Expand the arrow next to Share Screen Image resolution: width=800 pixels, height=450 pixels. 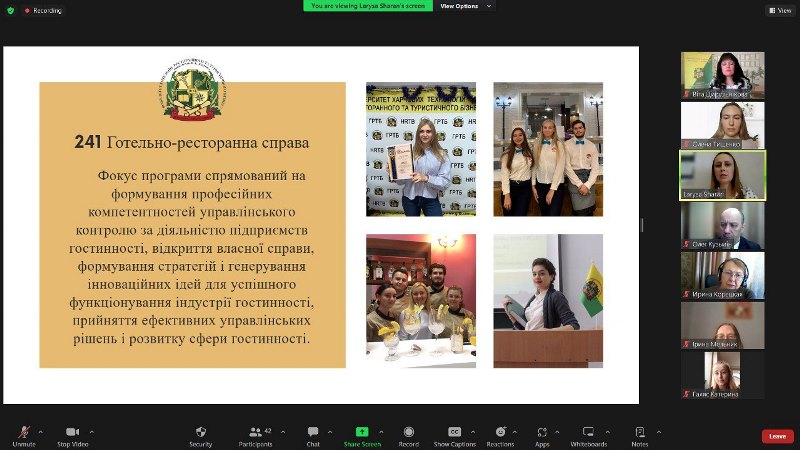click(x=381, y=432)
